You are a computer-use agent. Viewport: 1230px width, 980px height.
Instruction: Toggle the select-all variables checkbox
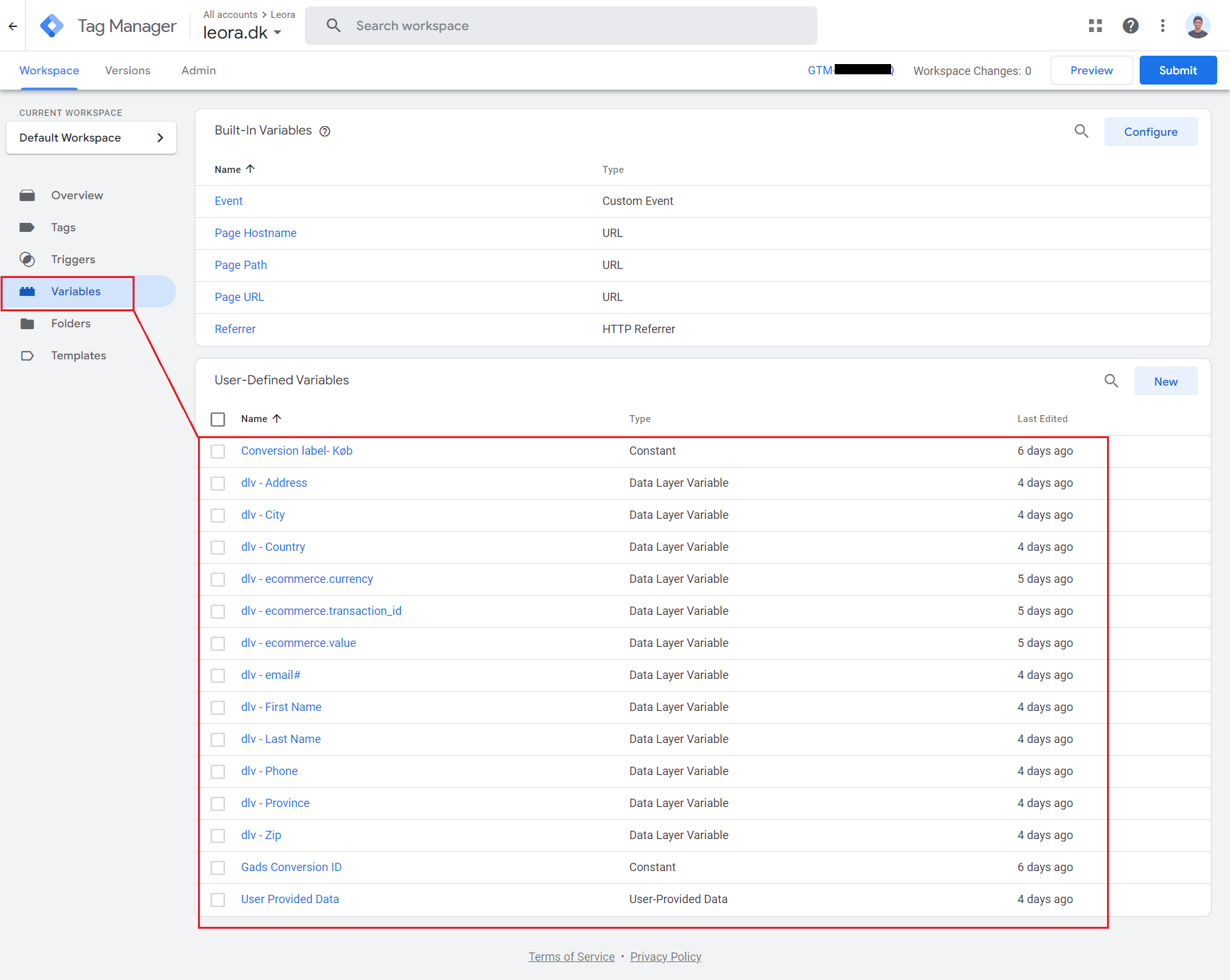tap(218, 419)
